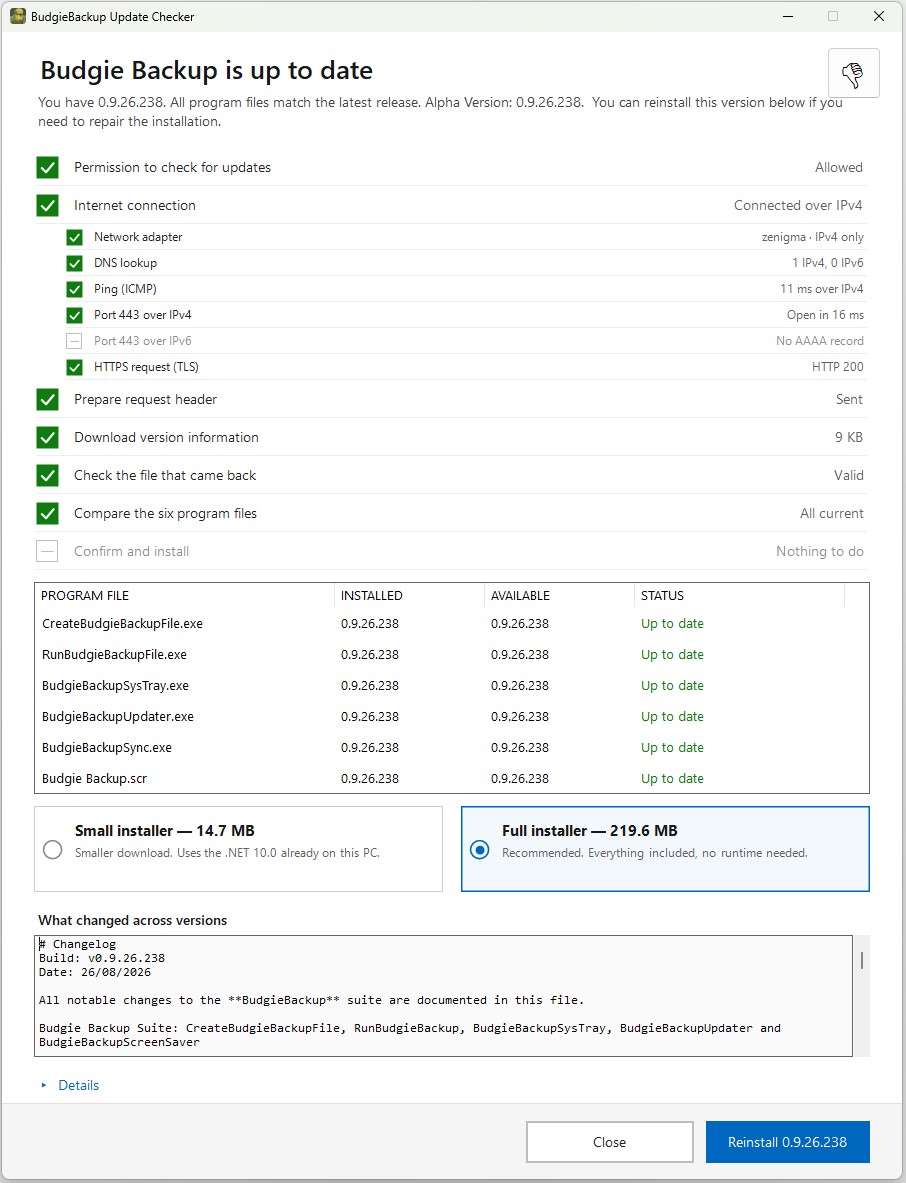Screen dimensions: 906x1183
Task: Click 'Budgie Backup is up to date' heading
Action: (207, 70)
